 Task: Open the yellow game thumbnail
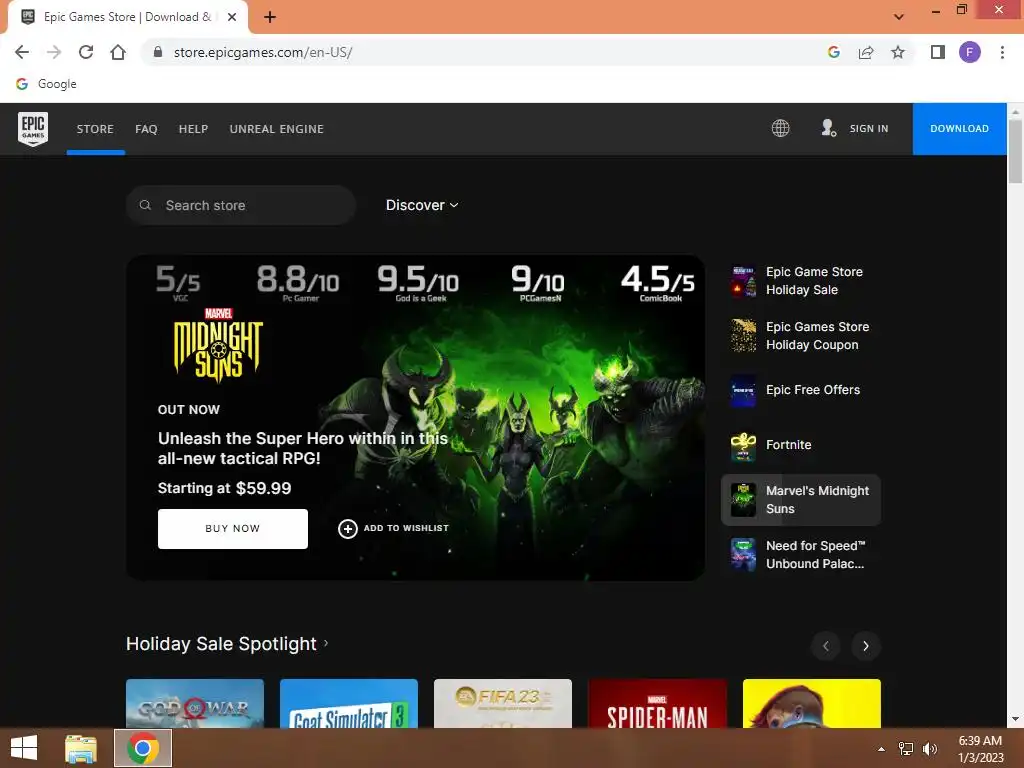pos(812,703)
